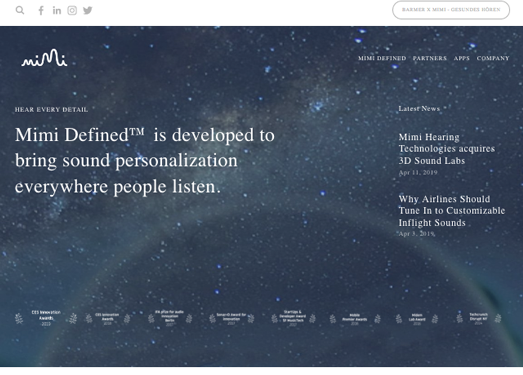
Task: Open the LinkedIn icon
Action: [x=57, y=10]
